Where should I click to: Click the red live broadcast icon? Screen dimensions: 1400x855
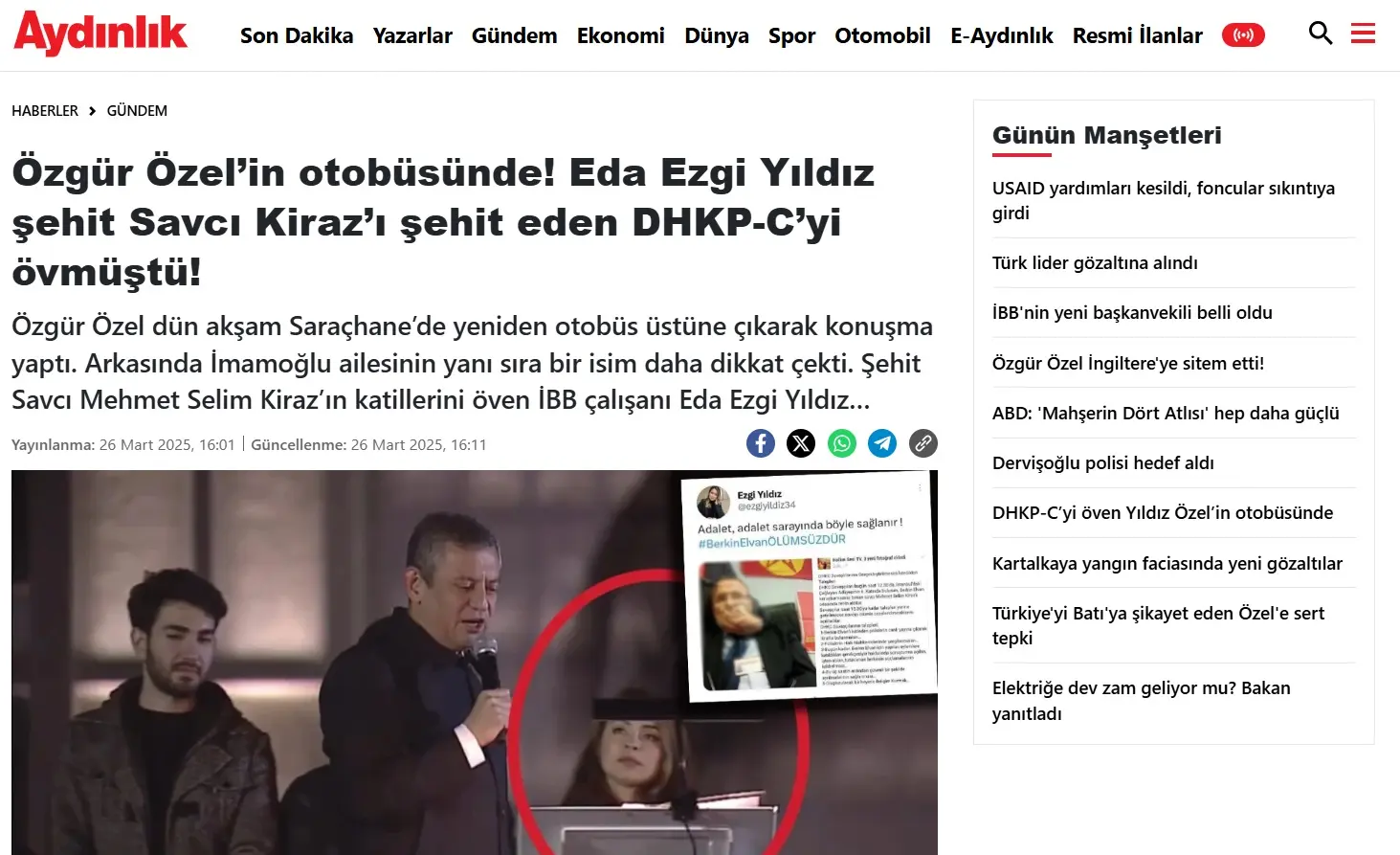click(x=1243, y=35)
